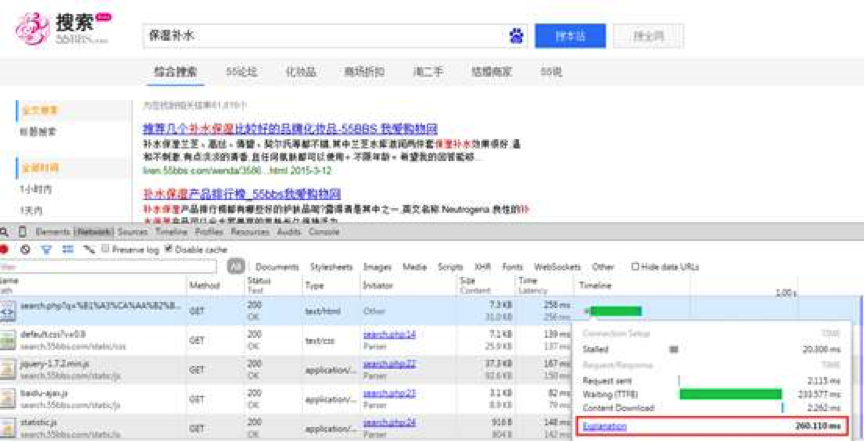Select the 化妆品 page tab
The image size is (865, 442).
pos(301,72)
